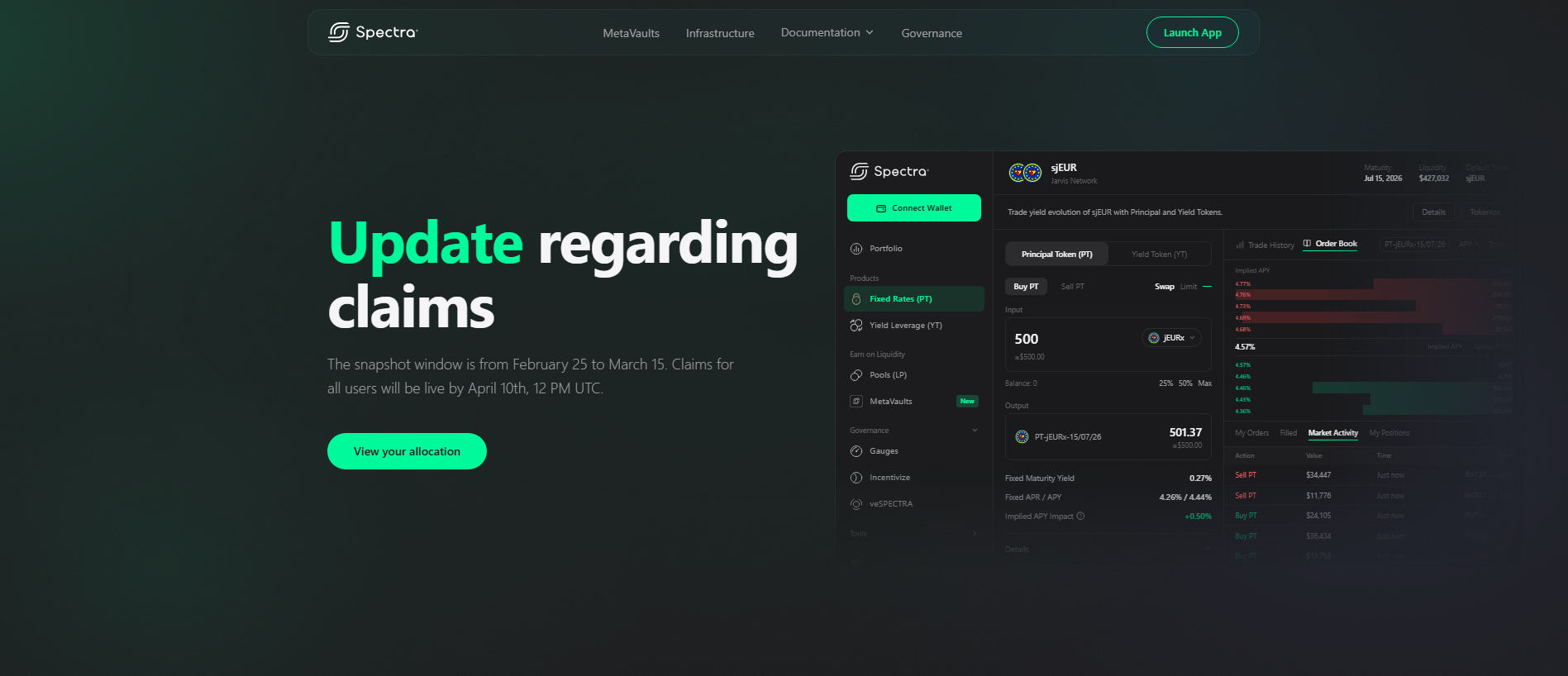Click the Gauges icon
The height and width of the screenshot is (676, 1568).
856,451
